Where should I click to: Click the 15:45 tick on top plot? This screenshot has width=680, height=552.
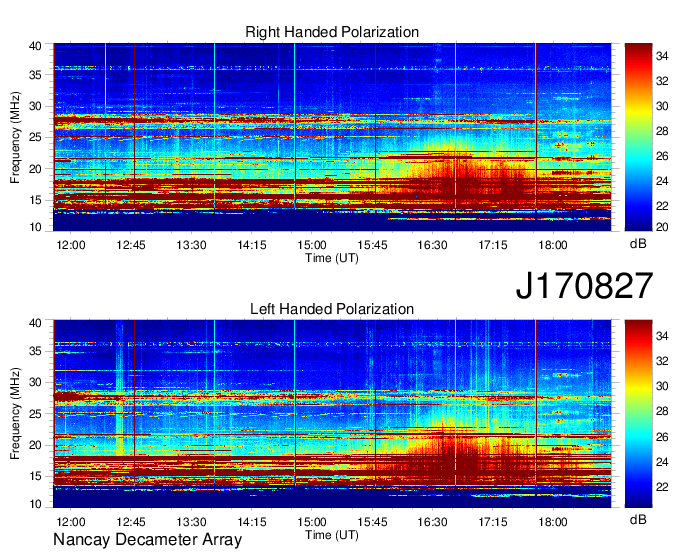372,245
